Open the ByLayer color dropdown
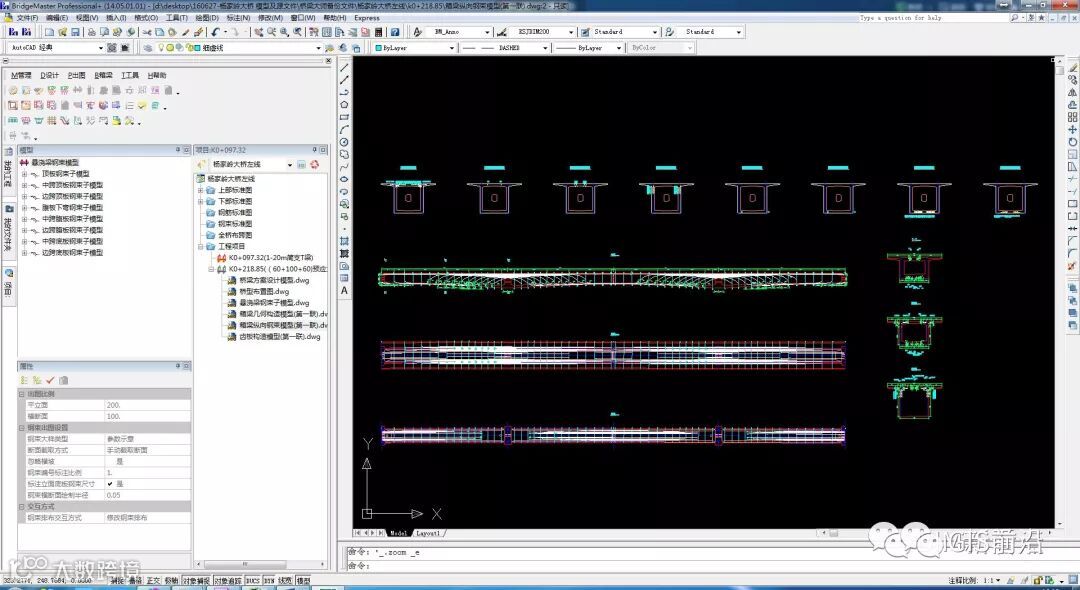 (x=414, y=48)
